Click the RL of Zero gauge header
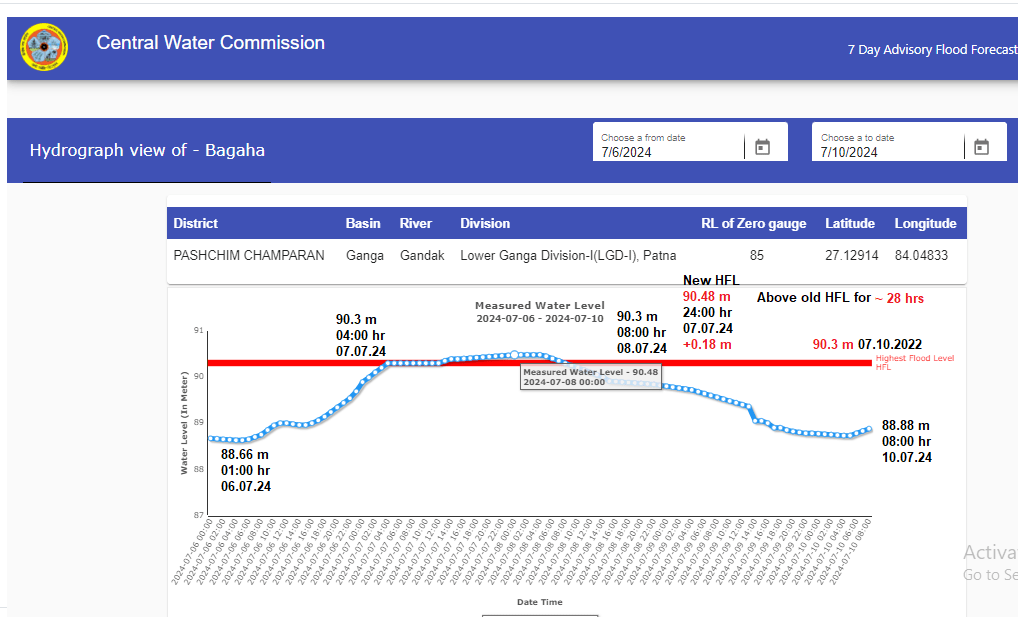 click(753, 223)
